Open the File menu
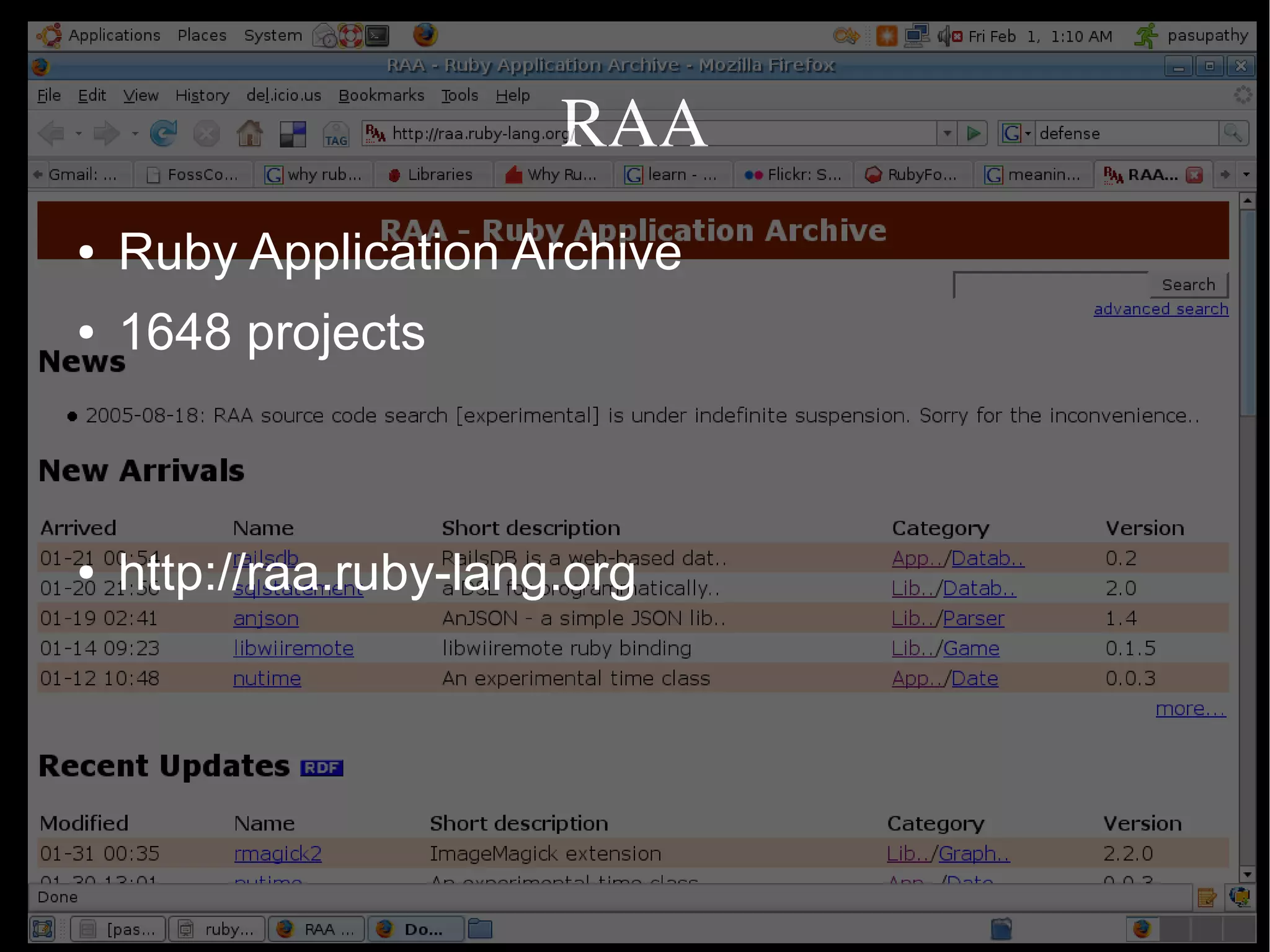 [x=49, y=96]
